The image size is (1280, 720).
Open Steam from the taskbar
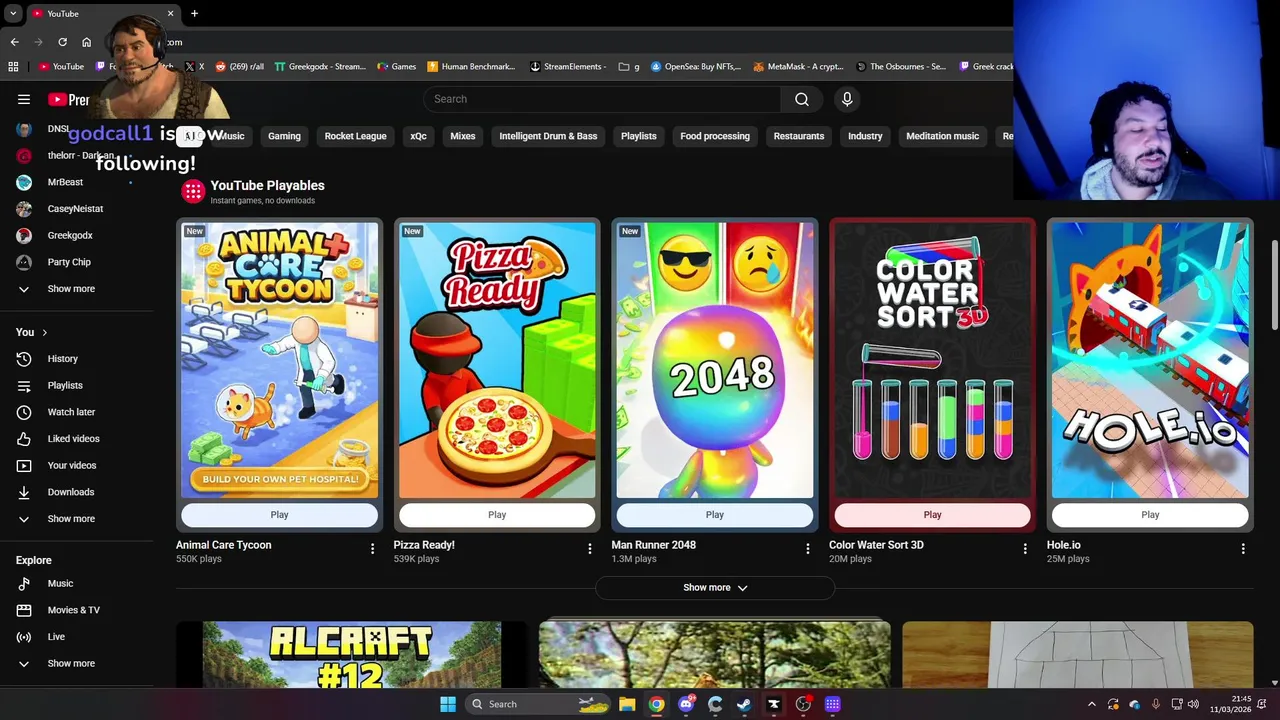(744, 704)
